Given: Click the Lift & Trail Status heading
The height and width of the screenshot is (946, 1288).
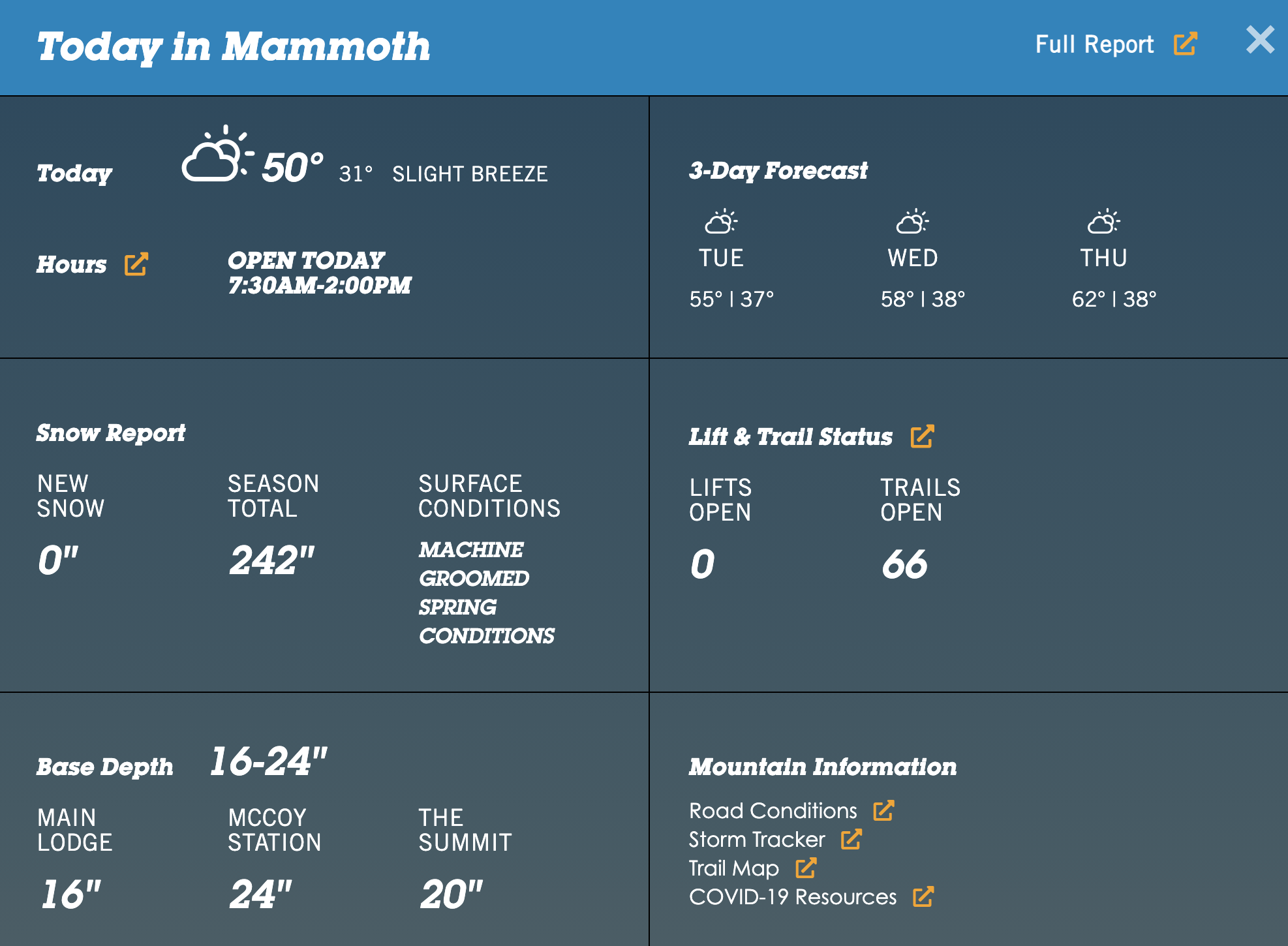Looking at the screenshot, I should tap(790, 436).
